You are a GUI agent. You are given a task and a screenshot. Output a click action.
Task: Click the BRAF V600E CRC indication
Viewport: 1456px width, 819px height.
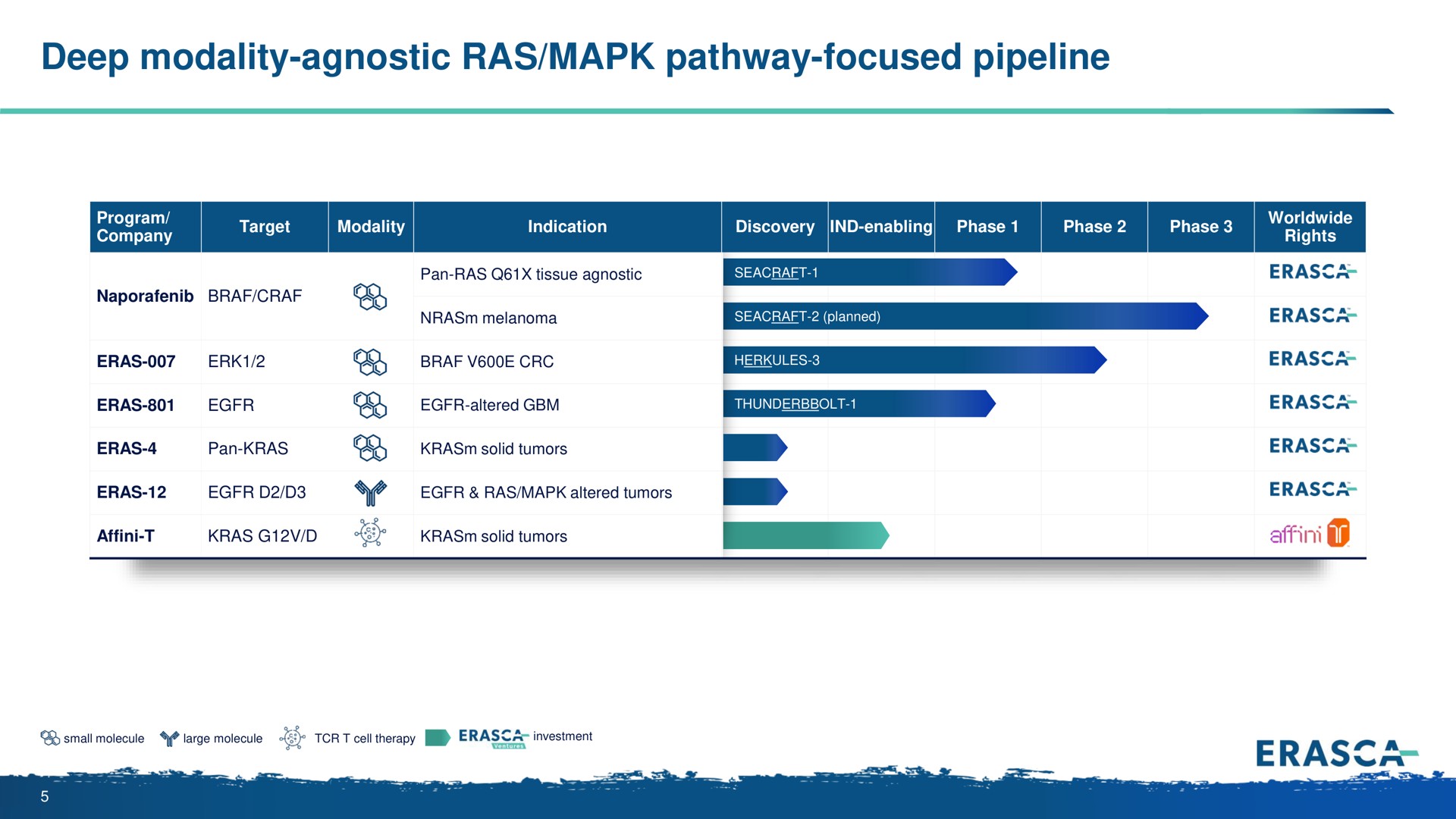(x=487, y=362)
